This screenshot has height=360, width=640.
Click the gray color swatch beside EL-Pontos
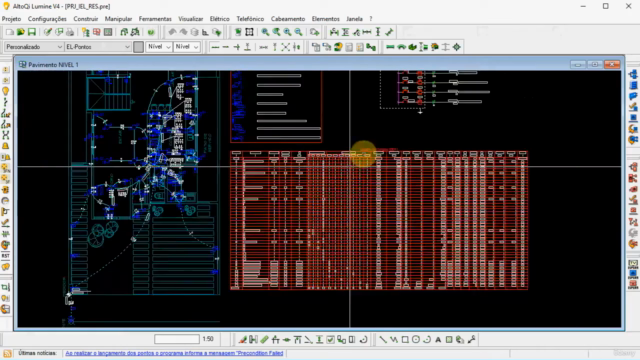138,47
